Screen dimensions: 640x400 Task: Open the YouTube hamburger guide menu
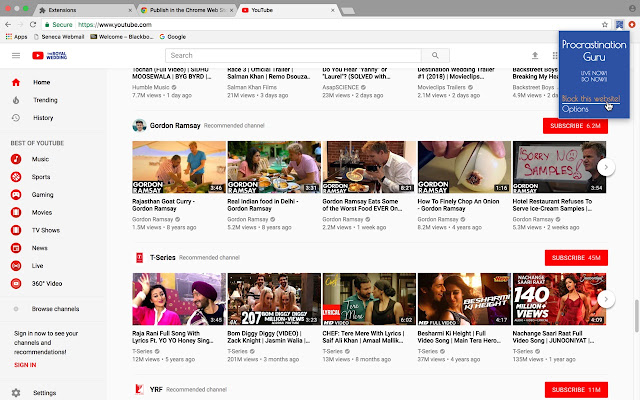[x=16, y=55]
